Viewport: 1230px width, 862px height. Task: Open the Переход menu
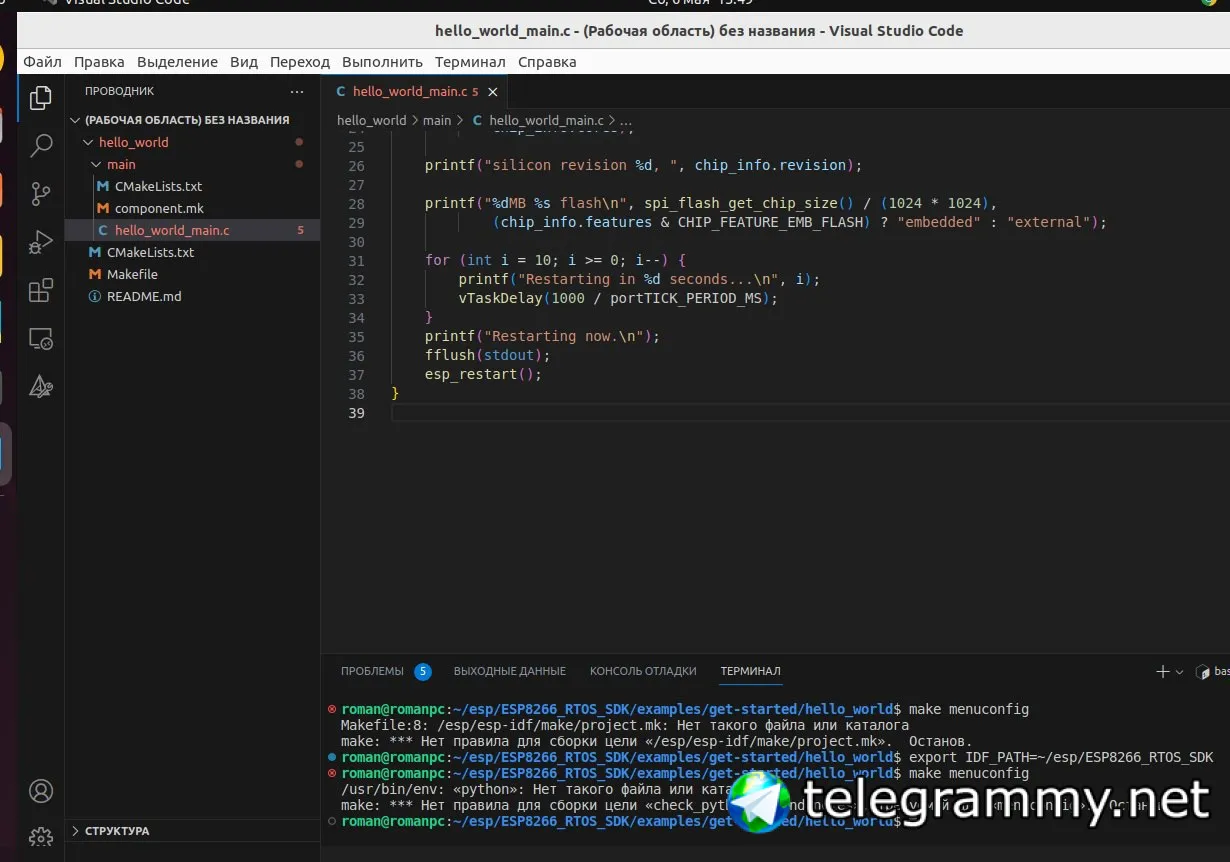(300, 62)
